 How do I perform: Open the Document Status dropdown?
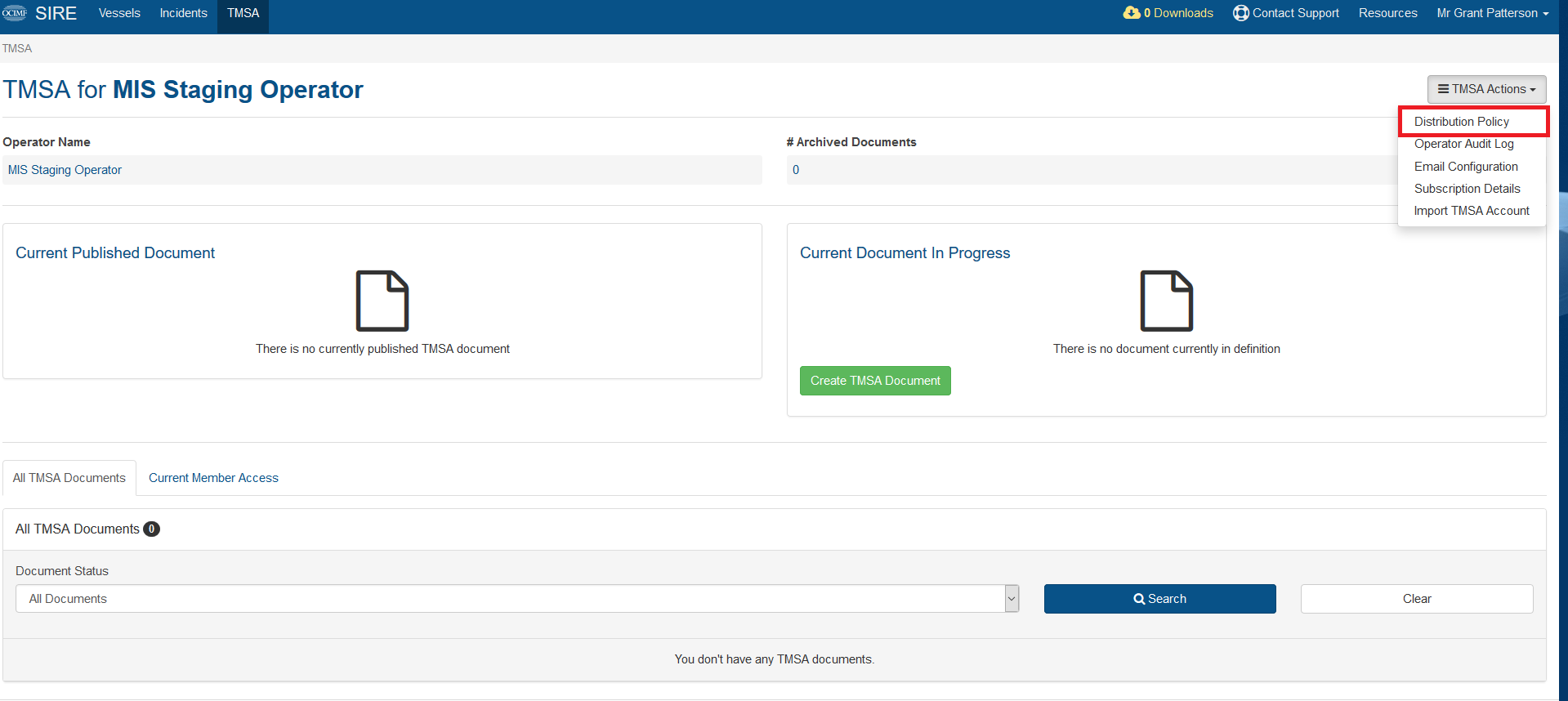[x=517, y=599]
